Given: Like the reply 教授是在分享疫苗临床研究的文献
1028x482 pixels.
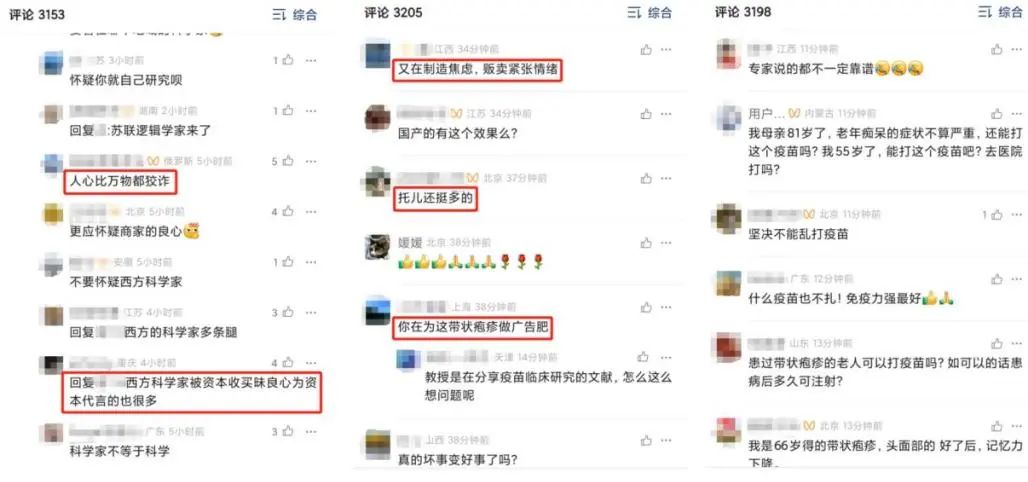Looking at the screenshot, I should point(644,357).
